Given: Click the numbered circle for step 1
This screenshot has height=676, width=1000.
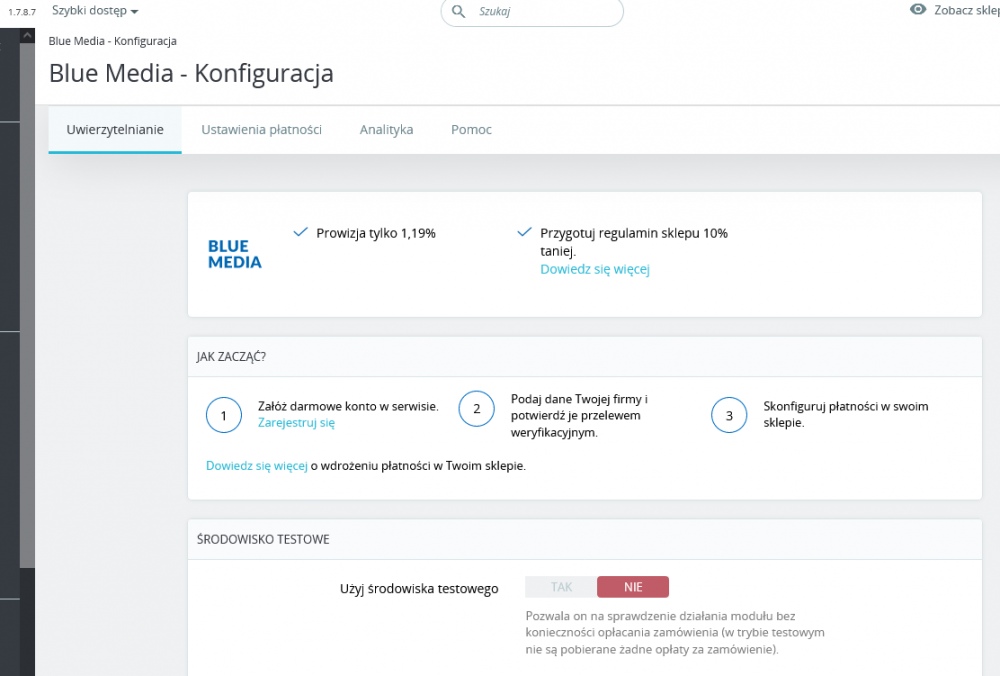Looking at the screenshot, I should pos(223,415).
